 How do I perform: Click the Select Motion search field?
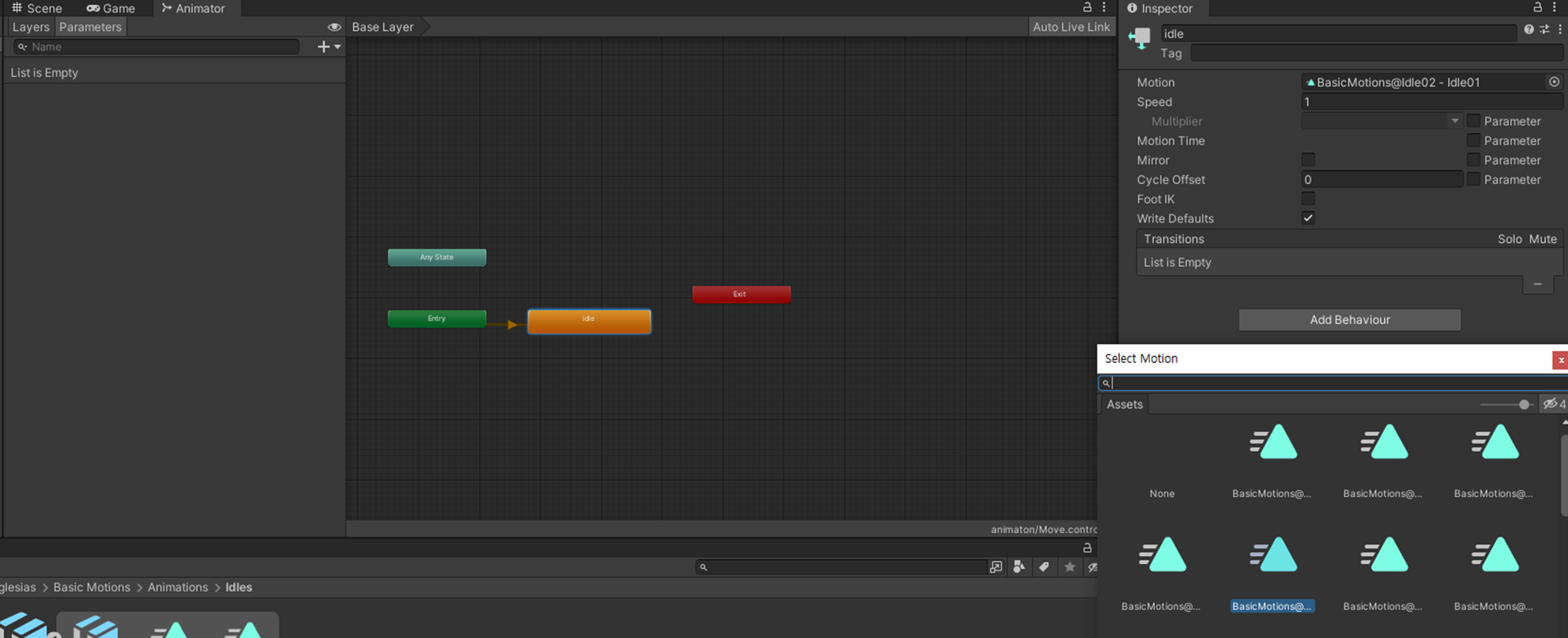pos(1333,383)
